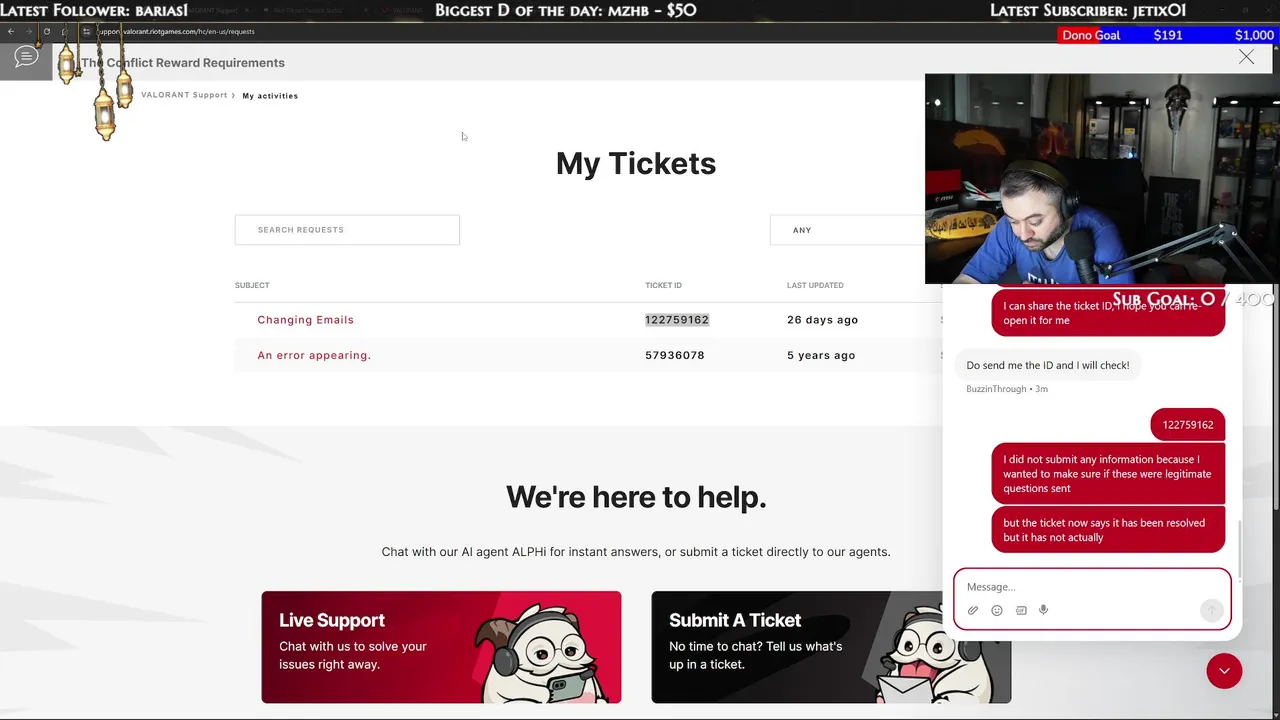Click the Subject column header
This screenshot has width=1280, height=720.
[x=252, y=285]
